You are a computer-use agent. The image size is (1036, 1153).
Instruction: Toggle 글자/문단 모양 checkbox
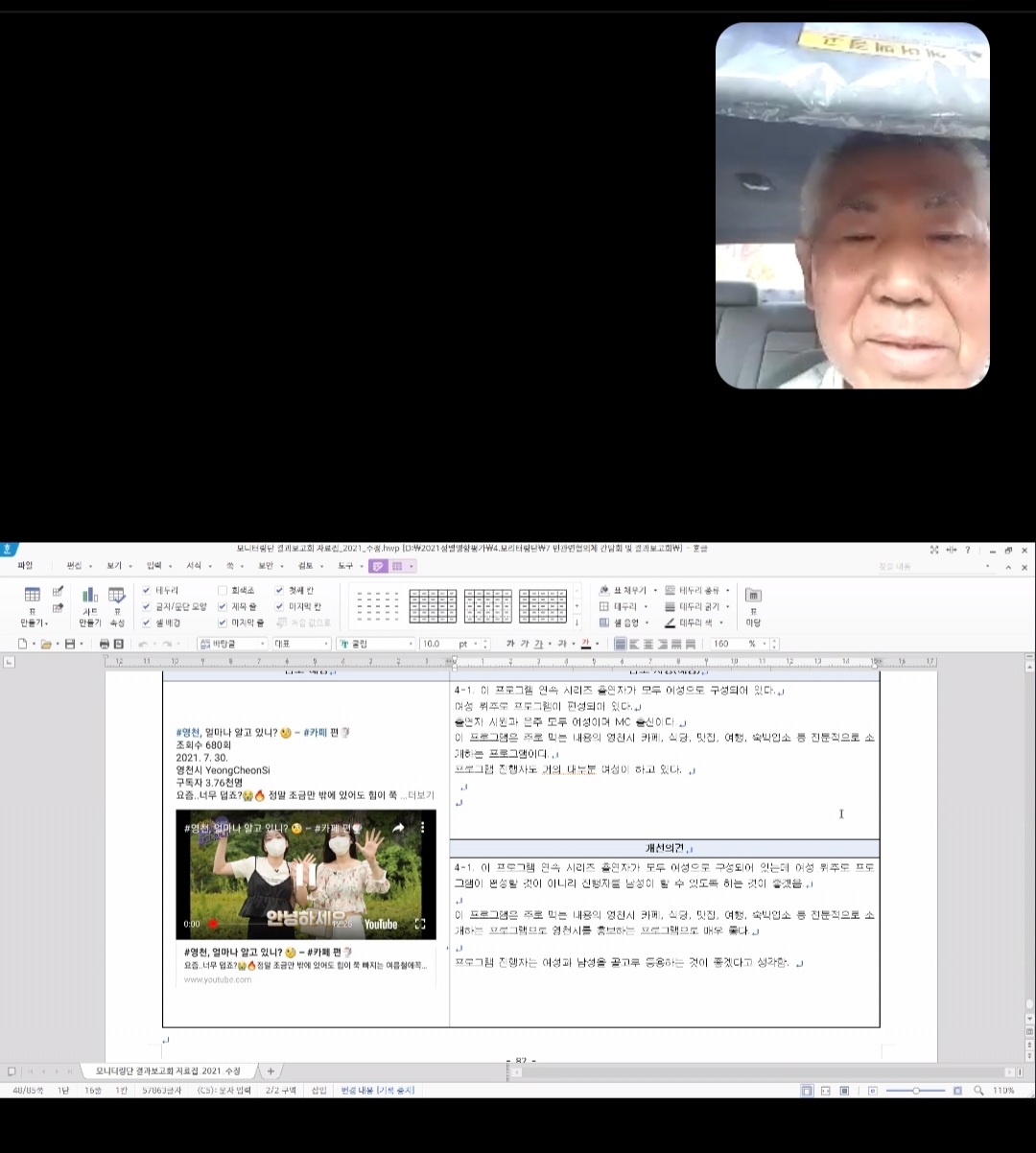(146, 606)
